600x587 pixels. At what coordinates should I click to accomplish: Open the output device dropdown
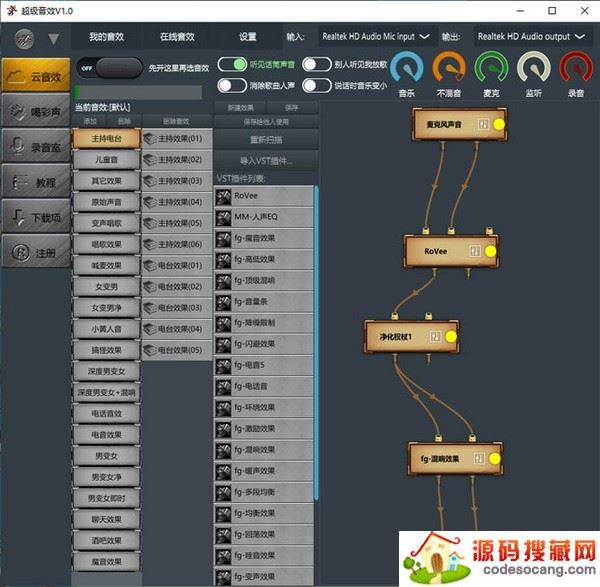pos(536,36)
